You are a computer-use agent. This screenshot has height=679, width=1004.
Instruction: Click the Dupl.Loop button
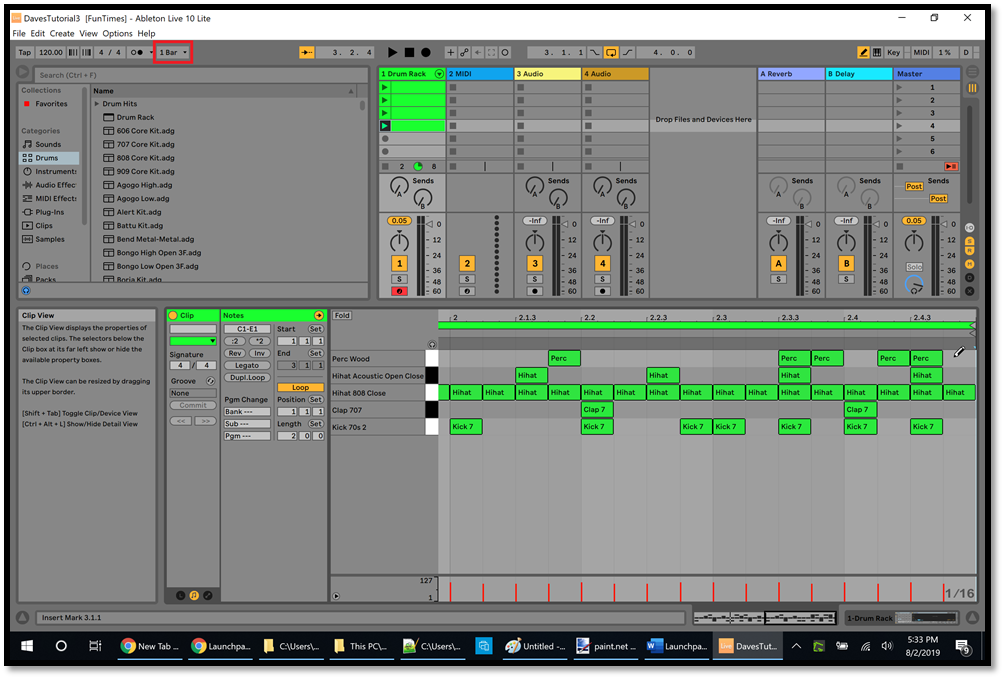click(247, 377)
